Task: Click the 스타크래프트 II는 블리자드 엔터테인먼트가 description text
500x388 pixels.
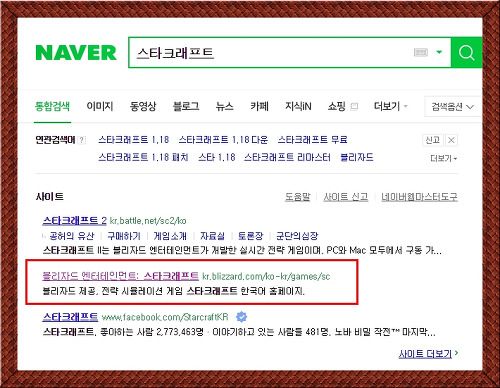Action: pyautogui.click(x=242, y=250)
